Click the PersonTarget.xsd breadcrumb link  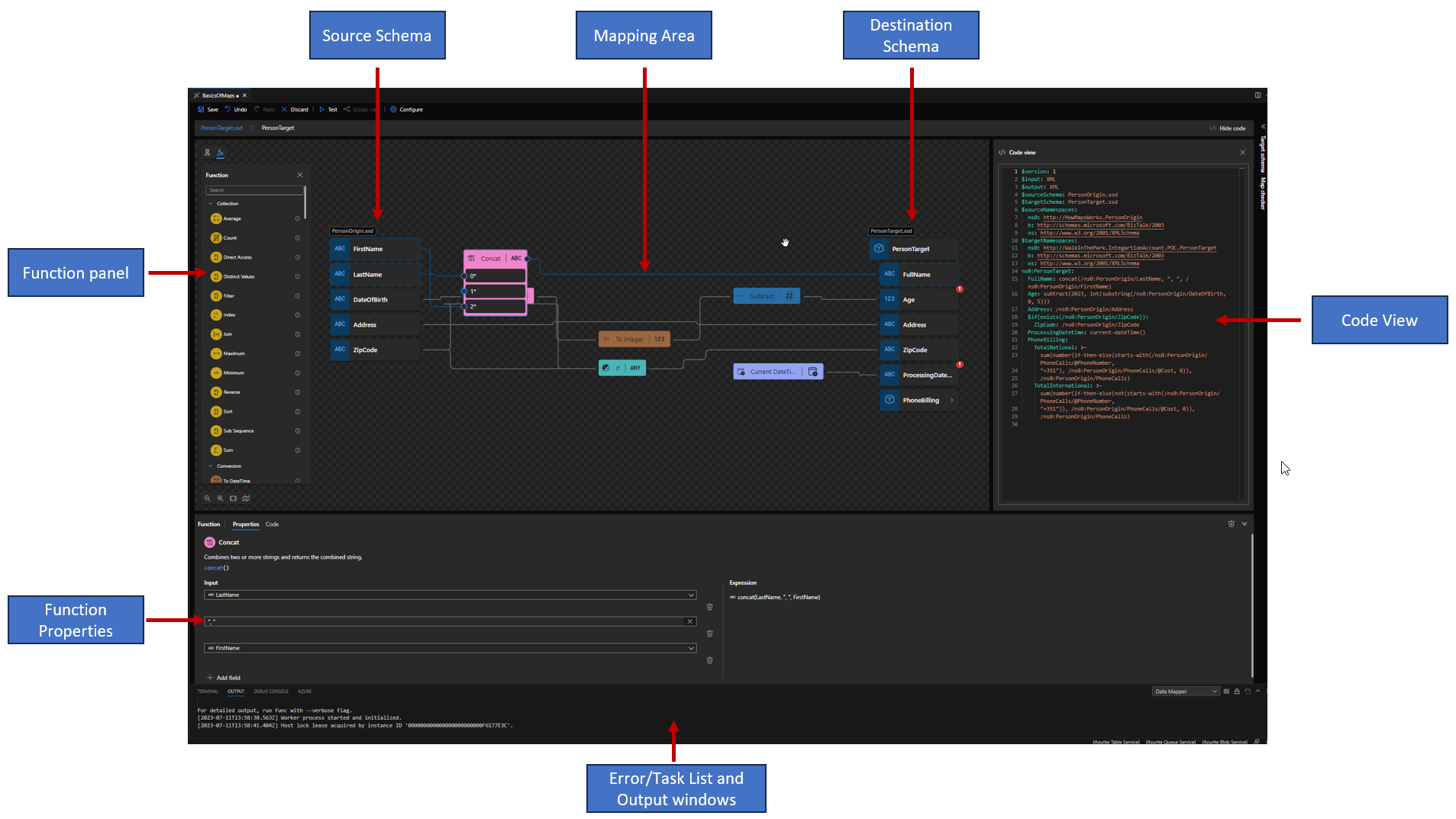click(x=221, y=128)
